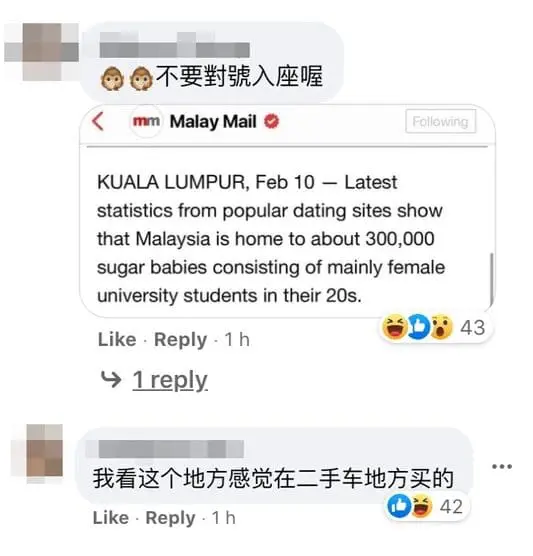Open the Malay Mail logo avatar

click(x=146, y=122)
